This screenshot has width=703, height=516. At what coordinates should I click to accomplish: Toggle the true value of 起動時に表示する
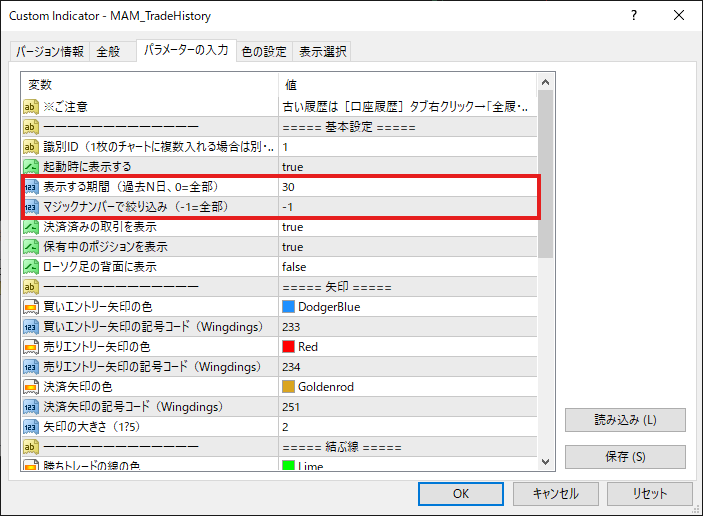(292, 167)
